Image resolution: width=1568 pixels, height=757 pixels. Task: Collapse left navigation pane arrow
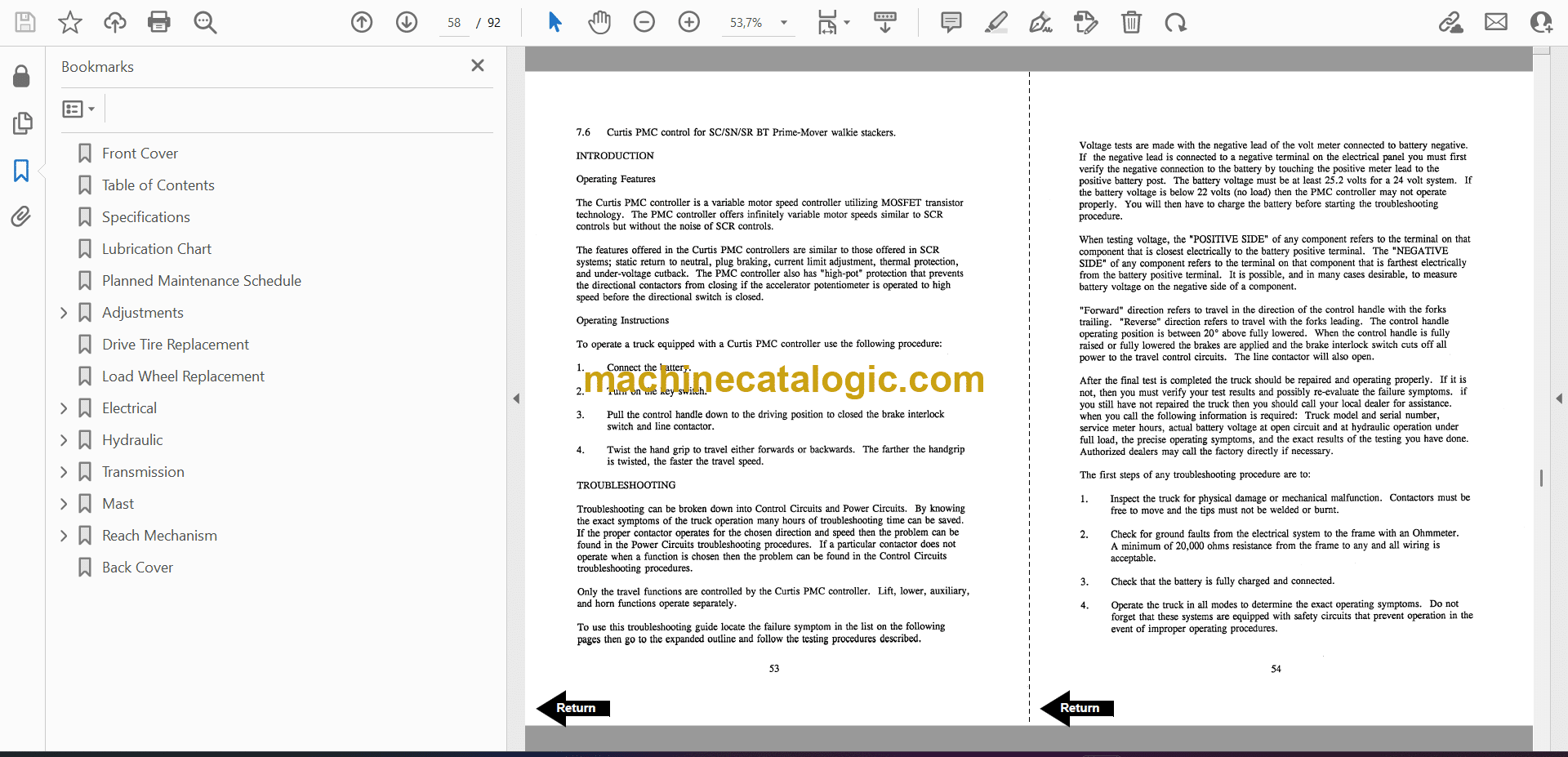tap(516, 399)
